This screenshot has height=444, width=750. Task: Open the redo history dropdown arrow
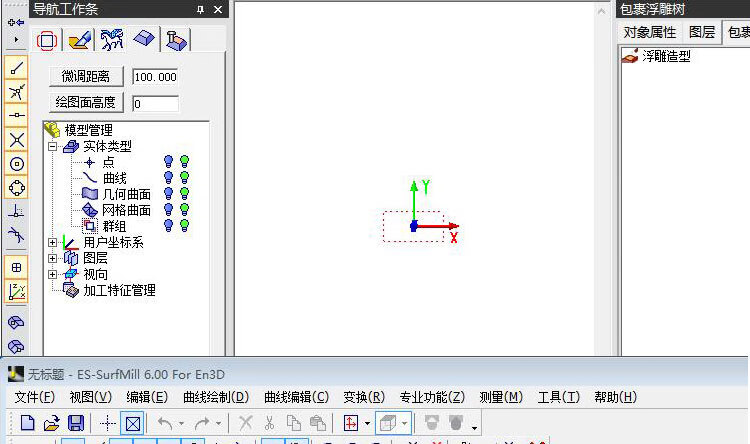pos(218,423)
